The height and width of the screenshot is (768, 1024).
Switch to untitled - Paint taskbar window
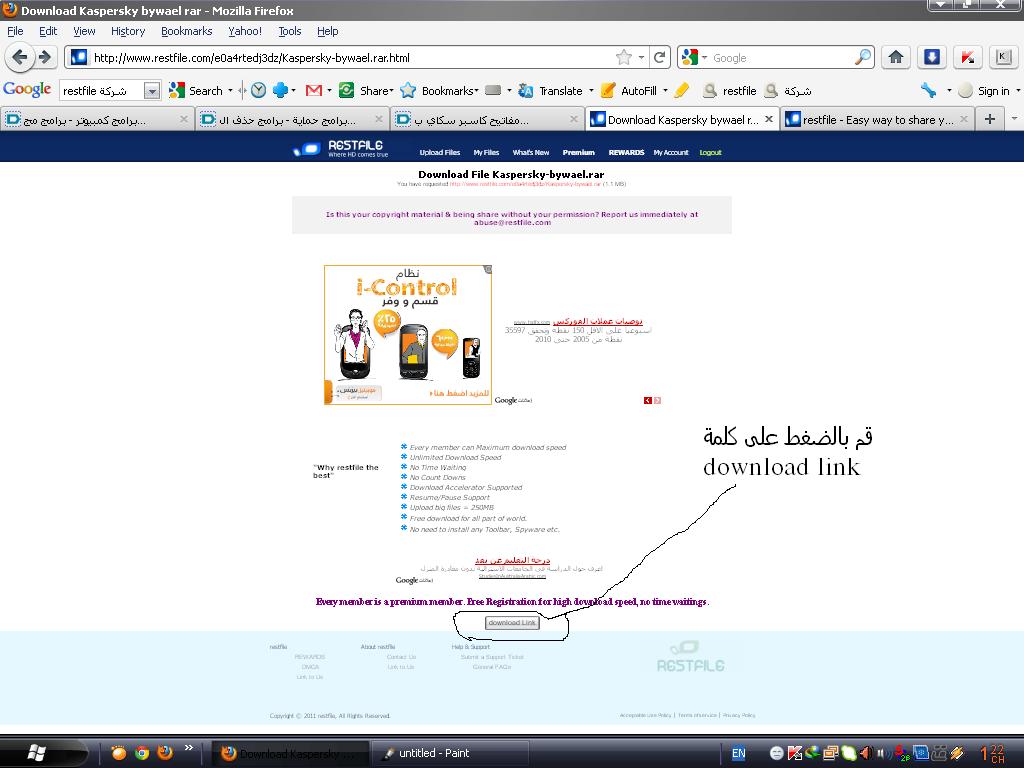point(451,753)
